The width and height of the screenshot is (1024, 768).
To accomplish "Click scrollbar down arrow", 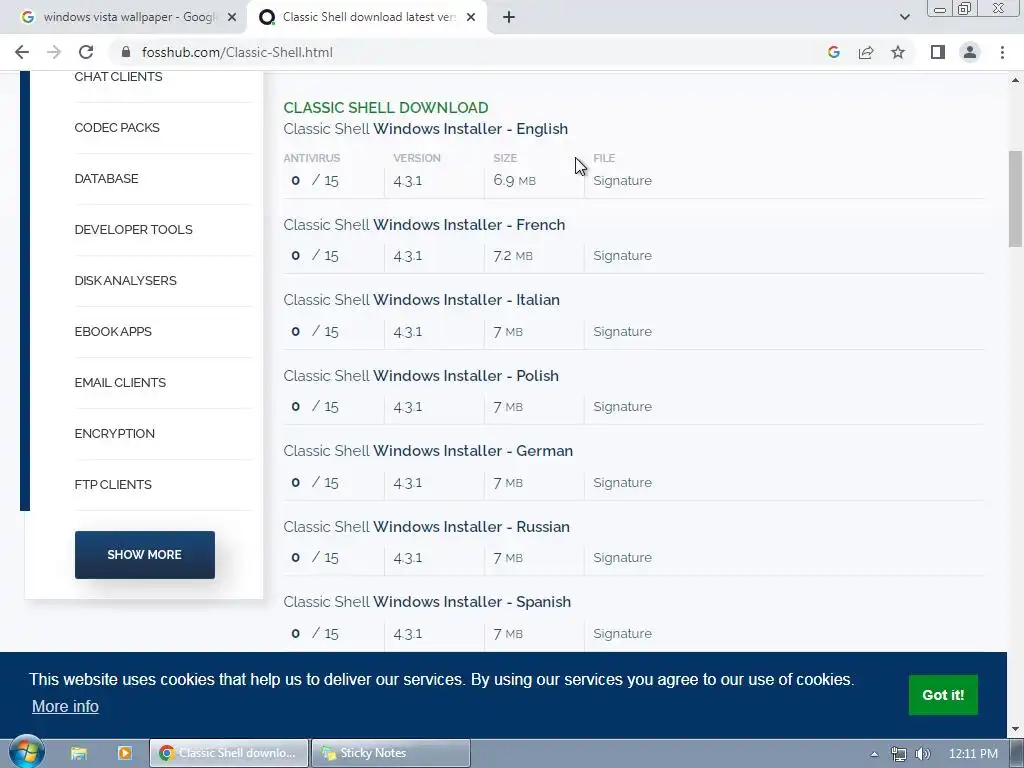I will pyautogui.click(x=1016, y=729).
